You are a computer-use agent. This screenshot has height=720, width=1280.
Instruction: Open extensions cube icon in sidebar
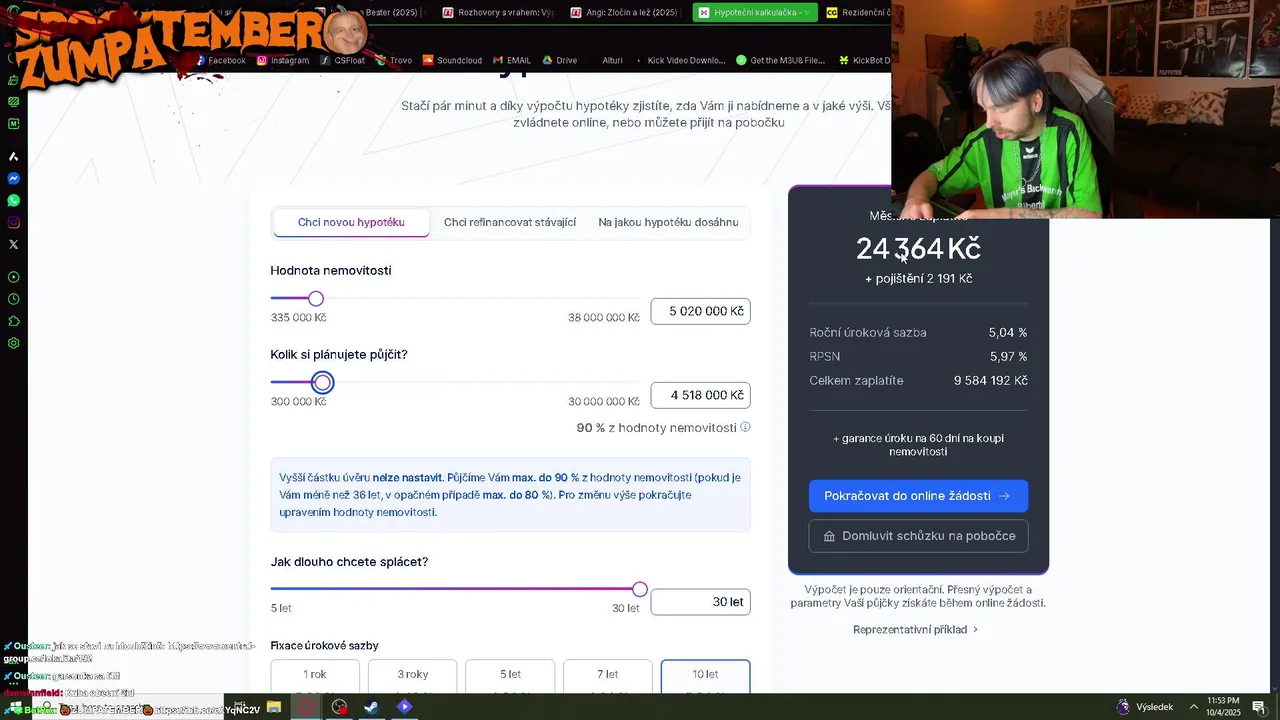[x=13, y=321]
